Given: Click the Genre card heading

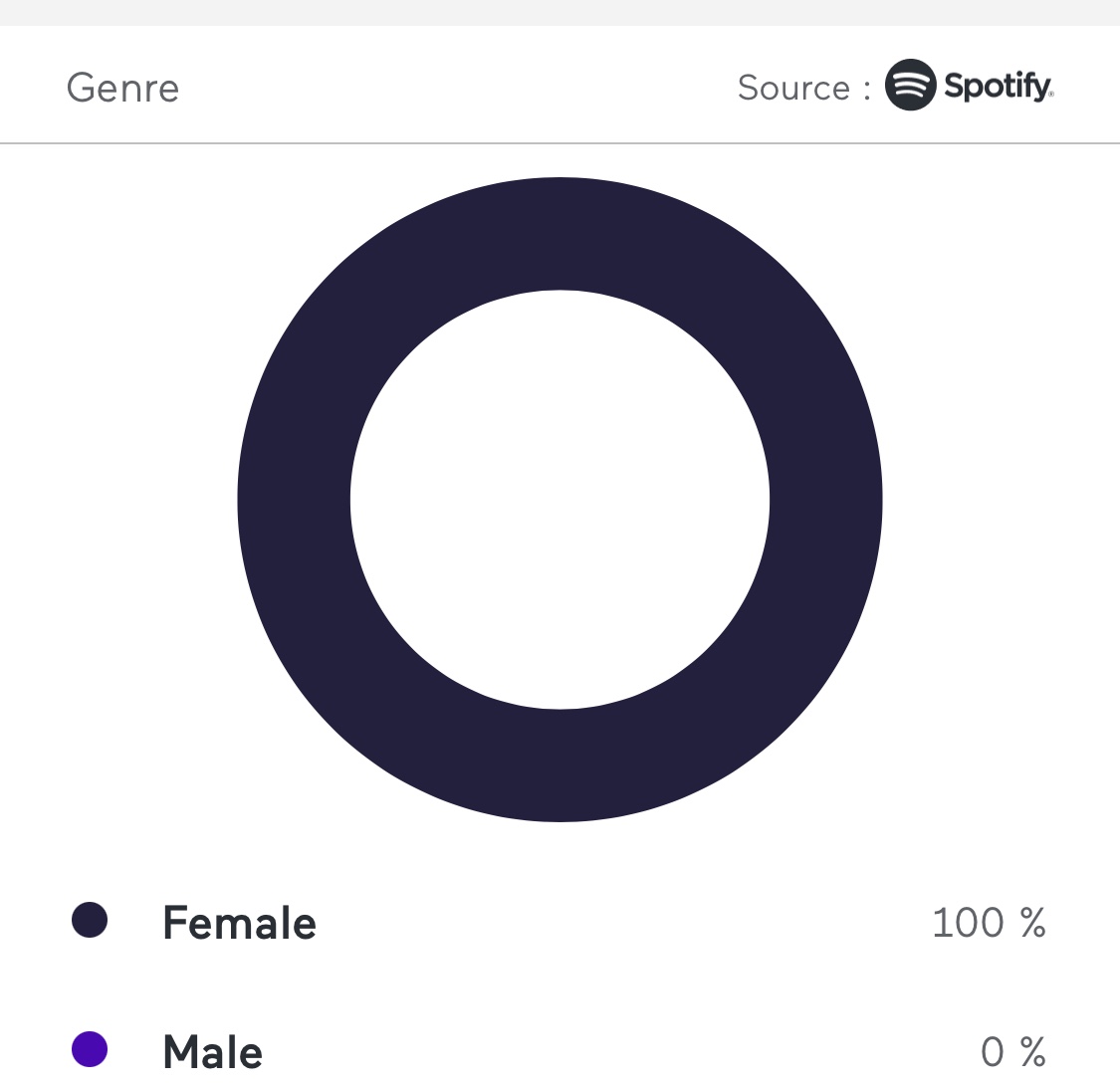Looking at the screenshot, I should click(x=122, y=89).
